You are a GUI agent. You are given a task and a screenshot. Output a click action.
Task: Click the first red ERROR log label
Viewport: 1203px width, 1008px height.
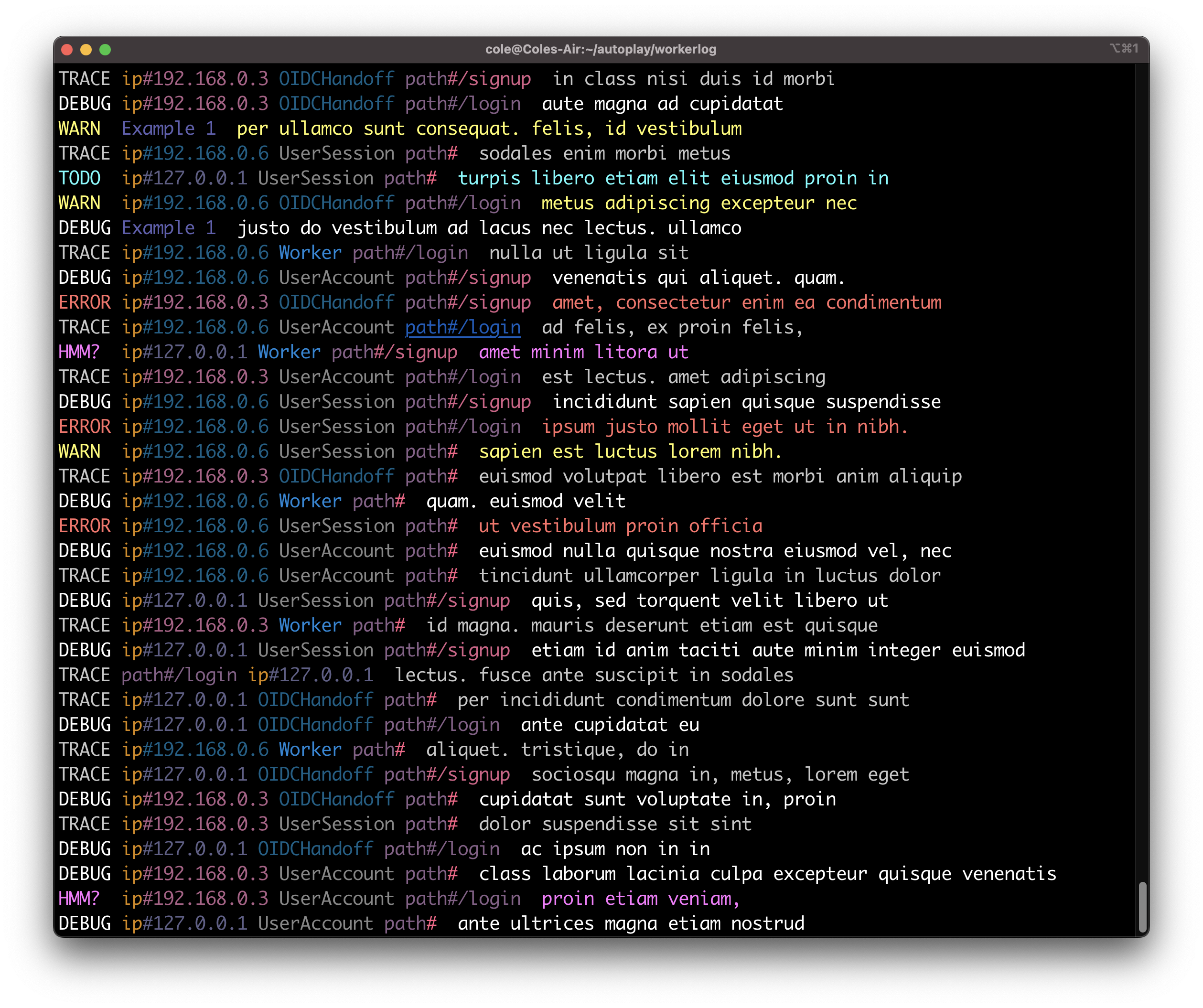pos(84,302)
